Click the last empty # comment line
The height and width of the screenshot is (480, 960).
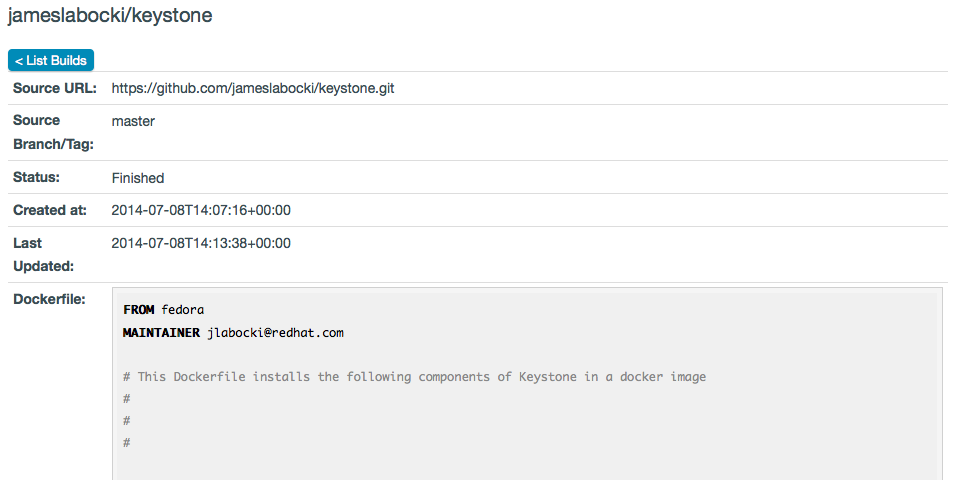[127, 443]
